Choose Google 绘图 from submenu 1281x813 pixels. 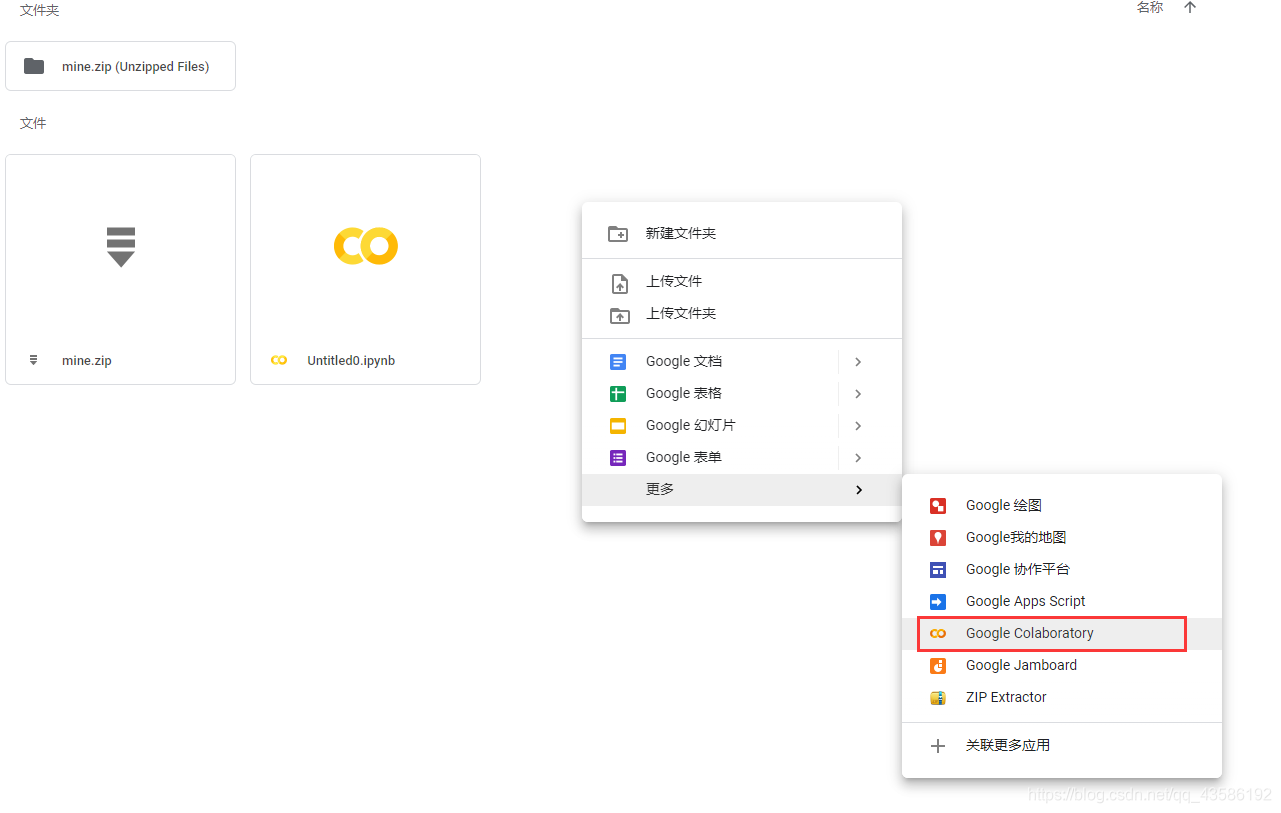pyautogui.click(x=1062, y=506)
